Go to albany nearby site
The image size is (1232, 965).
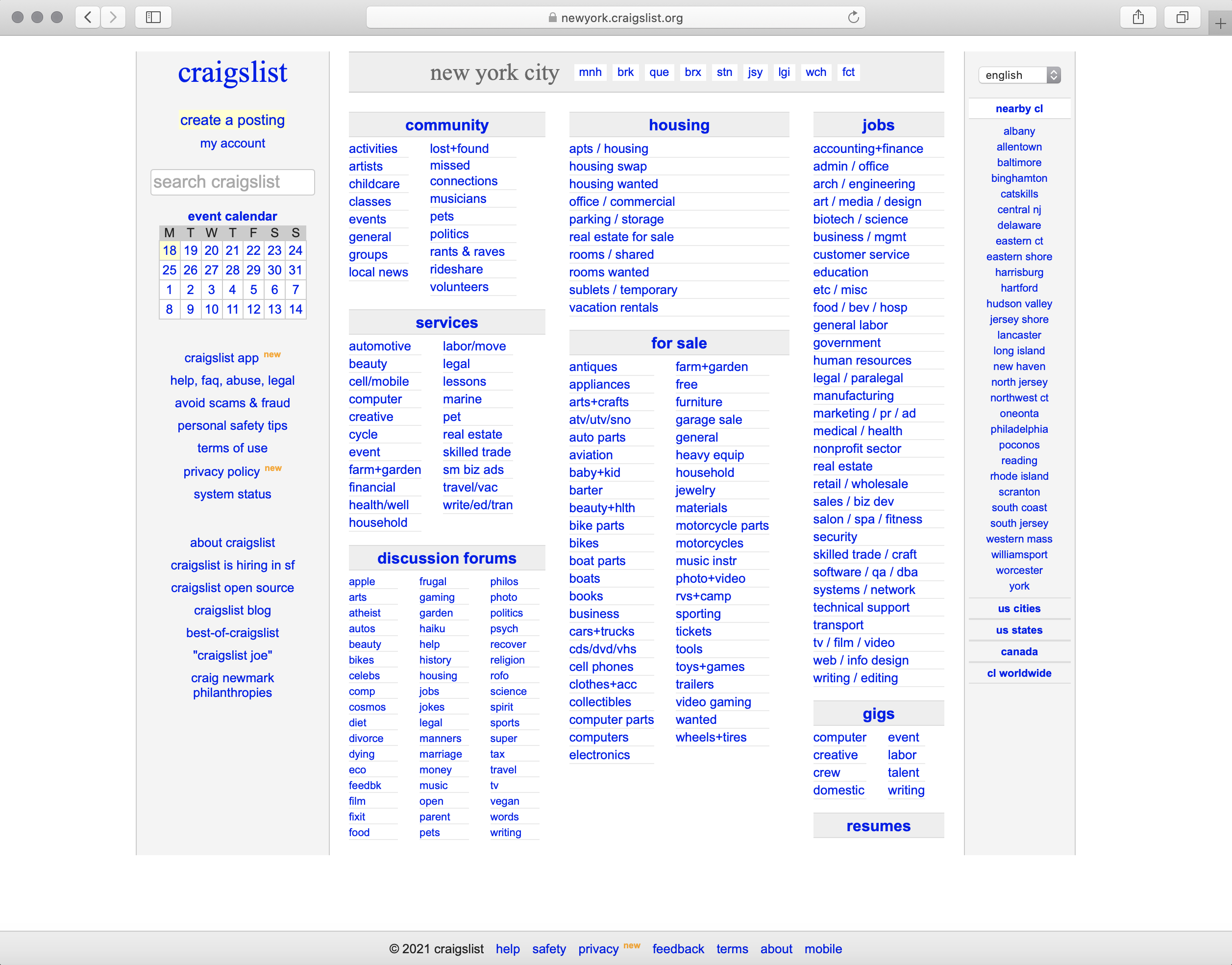(1019, 131)
